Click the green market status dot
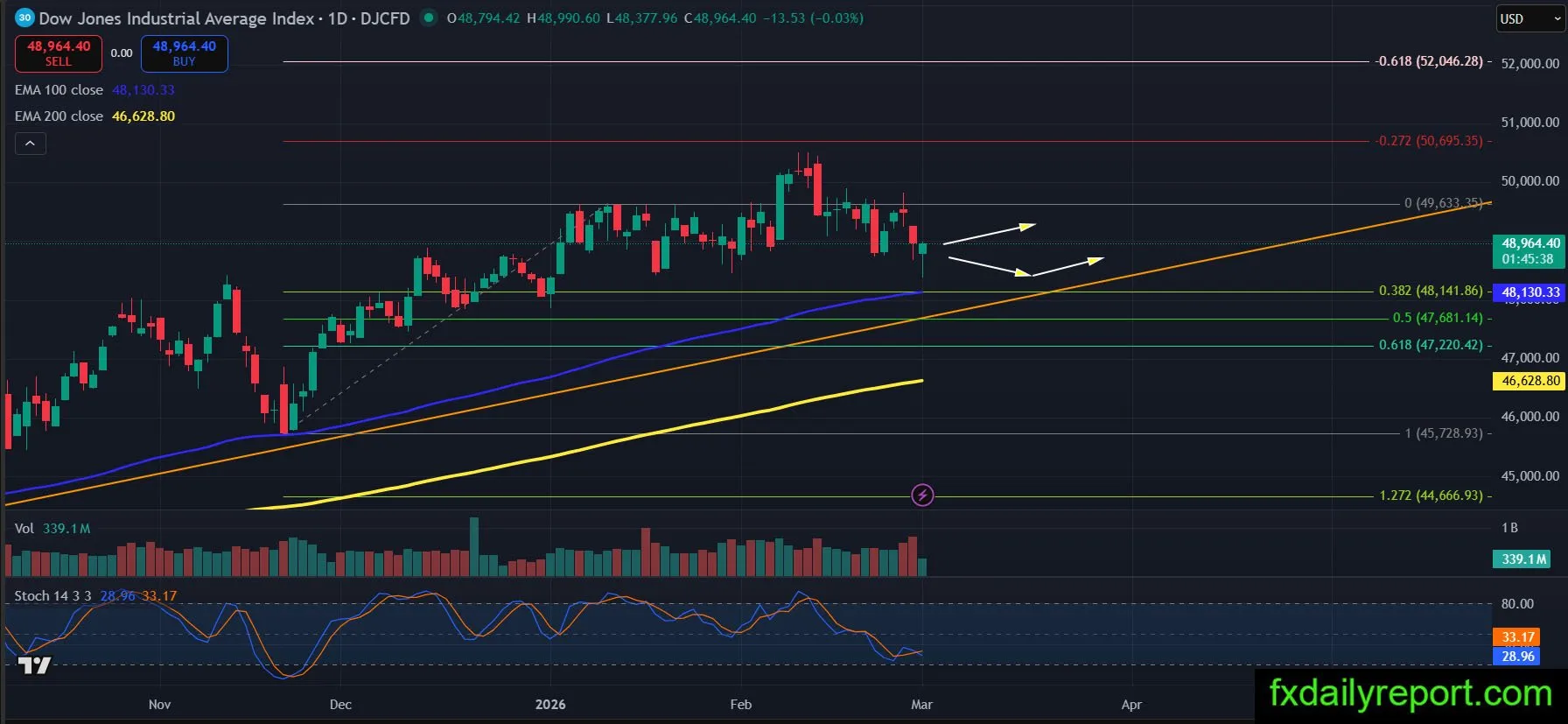 [x=428, y=18]
